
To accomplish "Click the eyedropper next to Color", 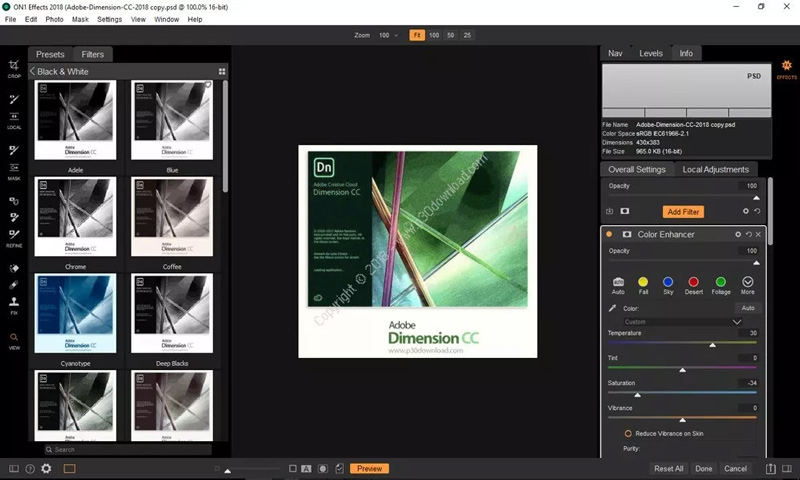I will [612, 308].
